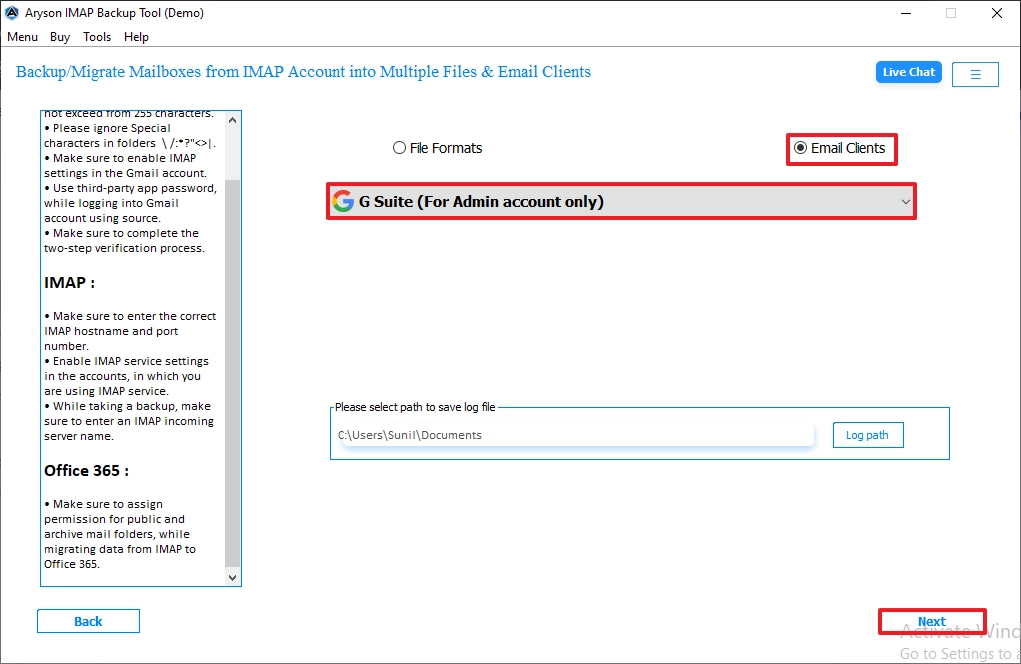1021x664 pixels.
Task: Click the instructions panel scroll up arrow
Action: [x=232, y=120]
